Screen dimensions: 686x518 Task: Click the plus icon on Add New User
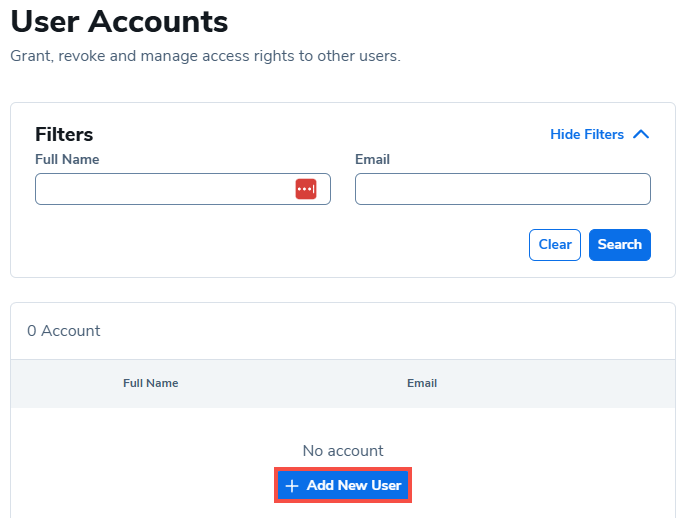coord(292,486)
